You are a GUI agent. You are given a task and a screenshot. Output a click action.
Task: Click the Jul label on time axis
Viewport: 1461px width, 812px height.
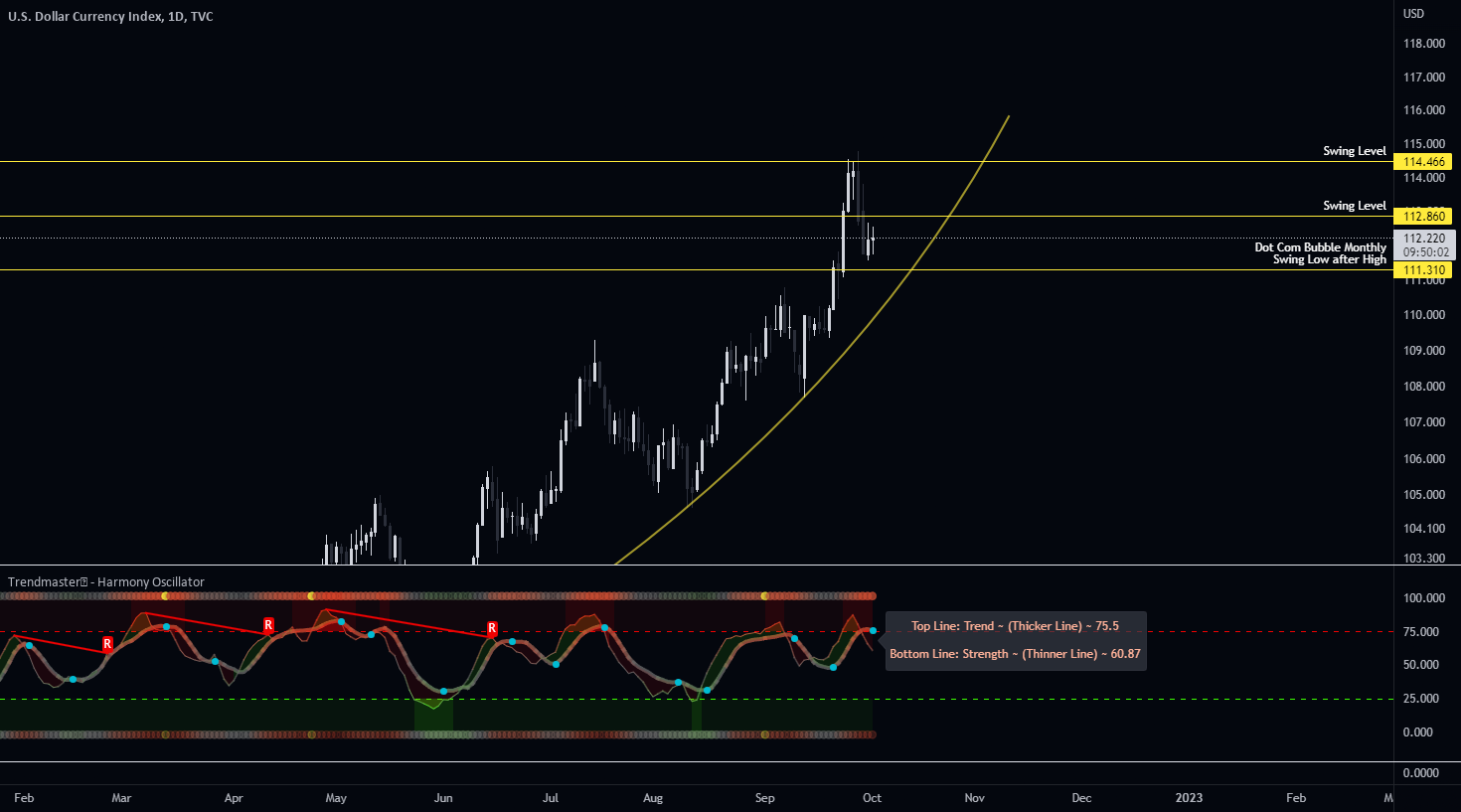tap(551, 798)
